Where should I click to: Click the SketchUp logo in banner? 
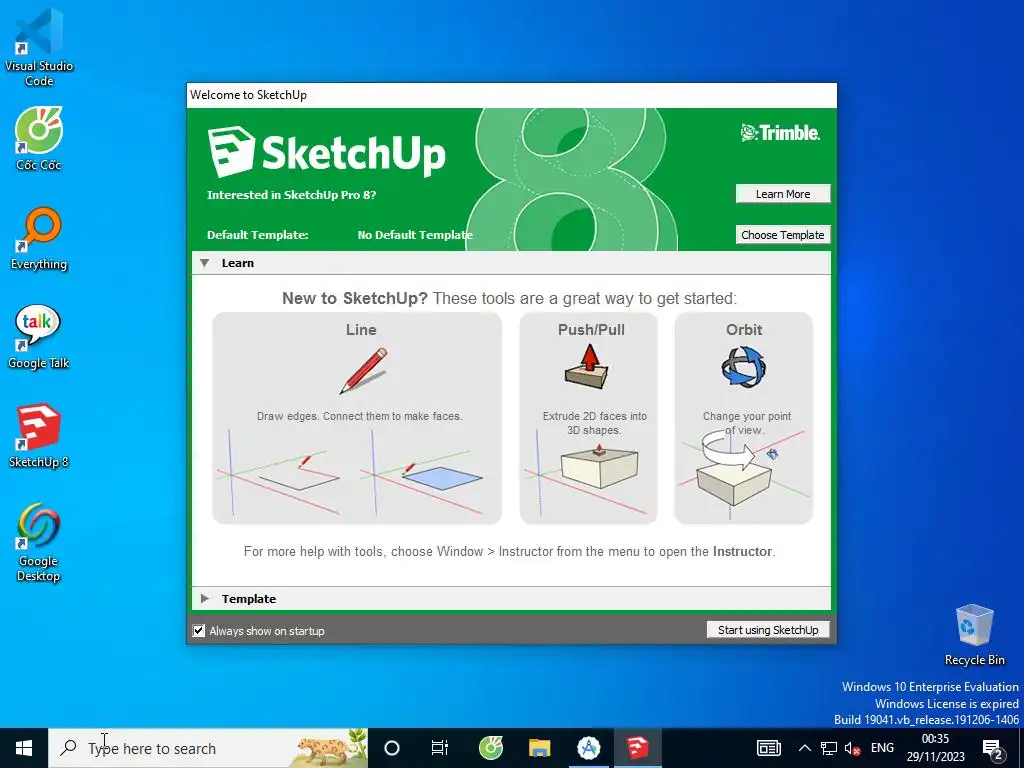click(x=327, y=152)
